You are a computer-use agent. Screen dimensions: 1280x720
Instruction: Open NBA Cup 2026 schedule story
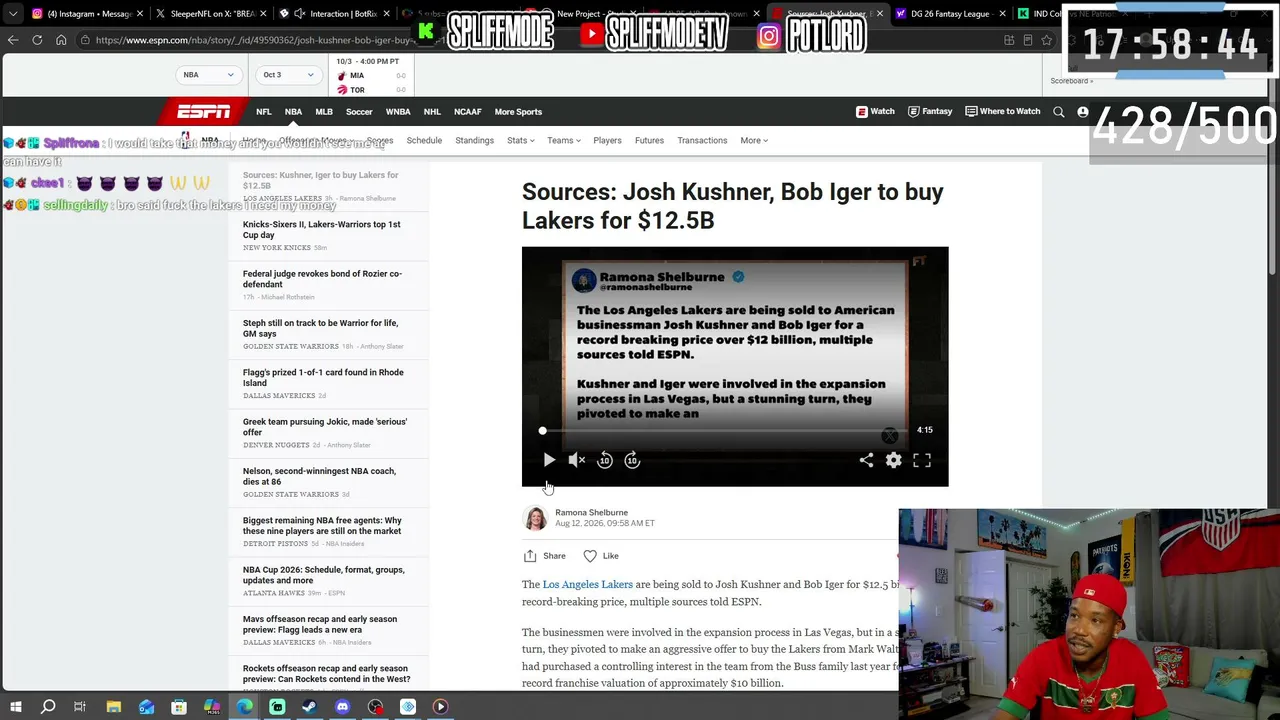(324, 575)
